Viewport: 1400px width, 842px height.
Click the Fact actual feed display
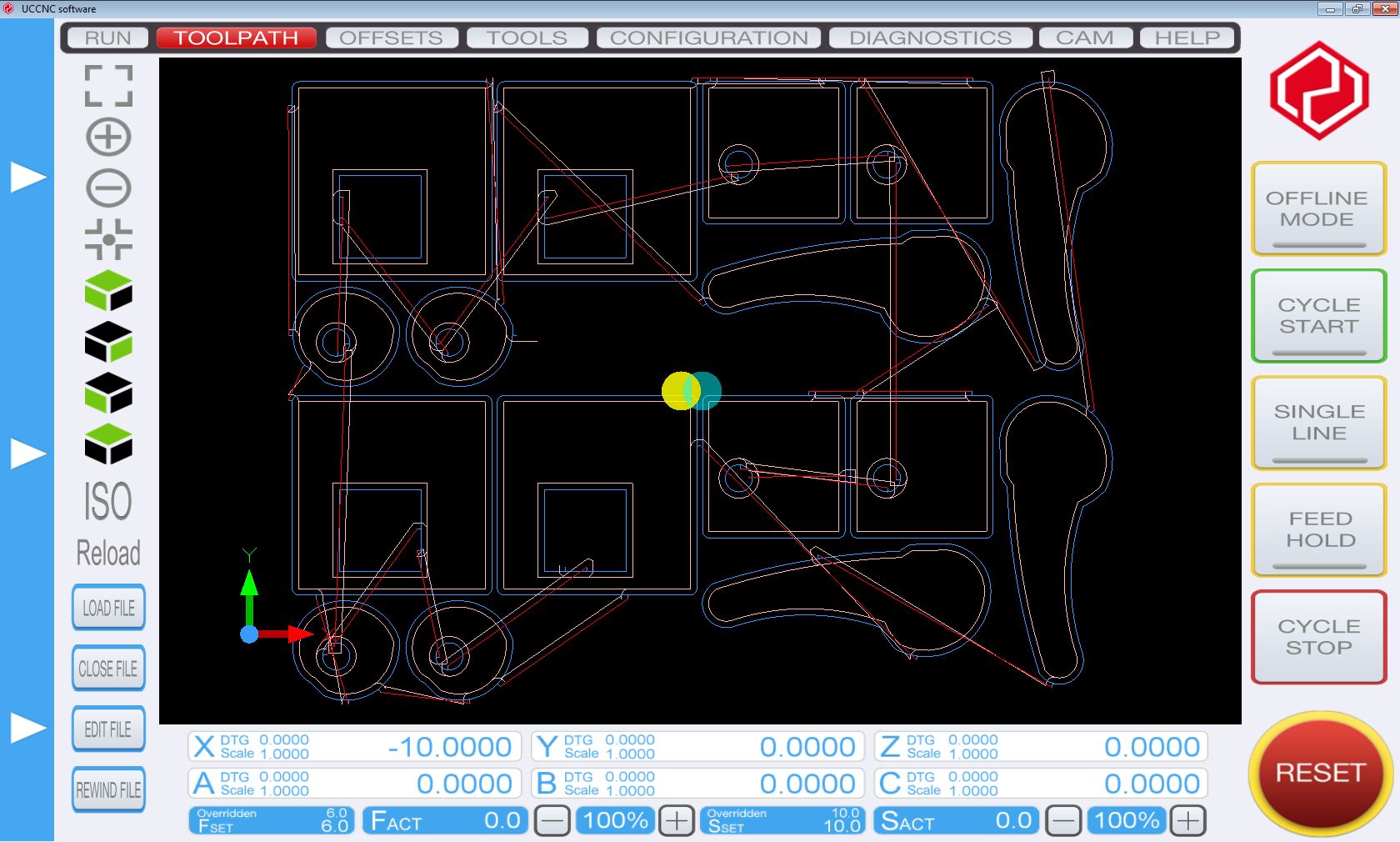point(445,820)
